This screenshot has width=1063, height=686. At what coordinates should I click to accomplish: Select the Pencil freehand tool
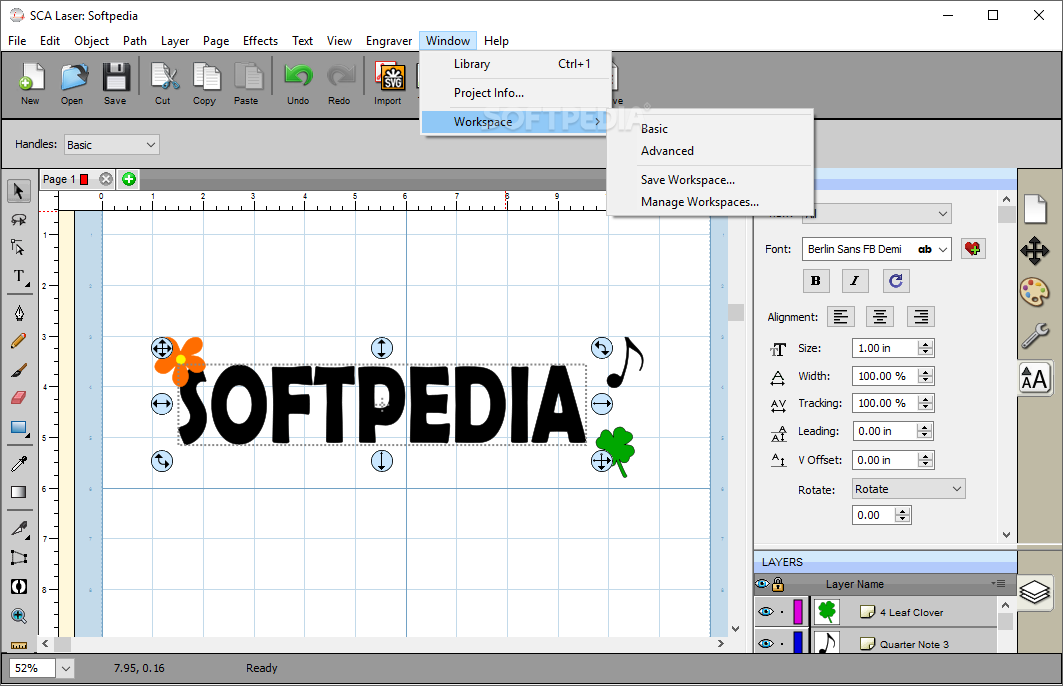pos(19,341)
